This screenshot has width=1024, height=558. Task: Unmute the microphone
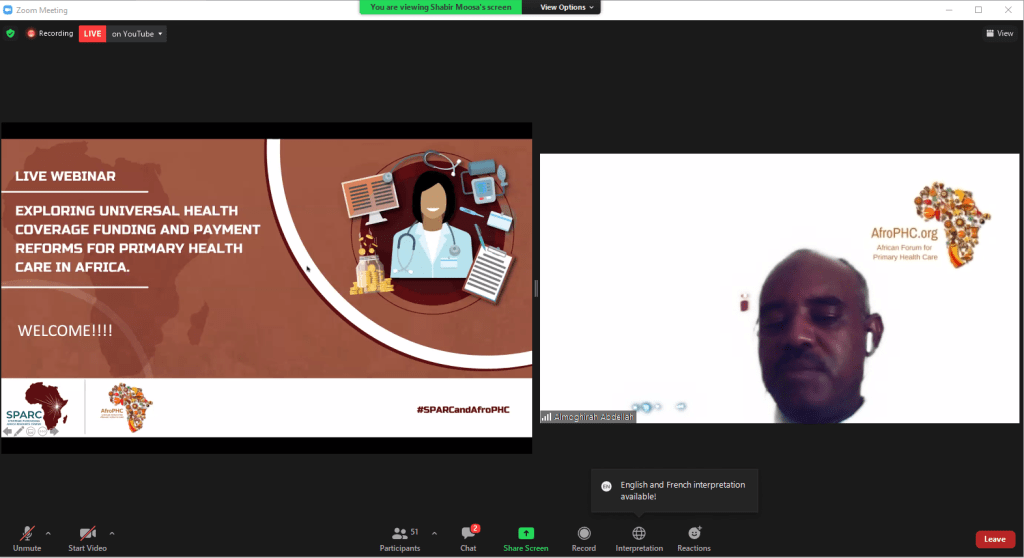(x=27, y=534)
